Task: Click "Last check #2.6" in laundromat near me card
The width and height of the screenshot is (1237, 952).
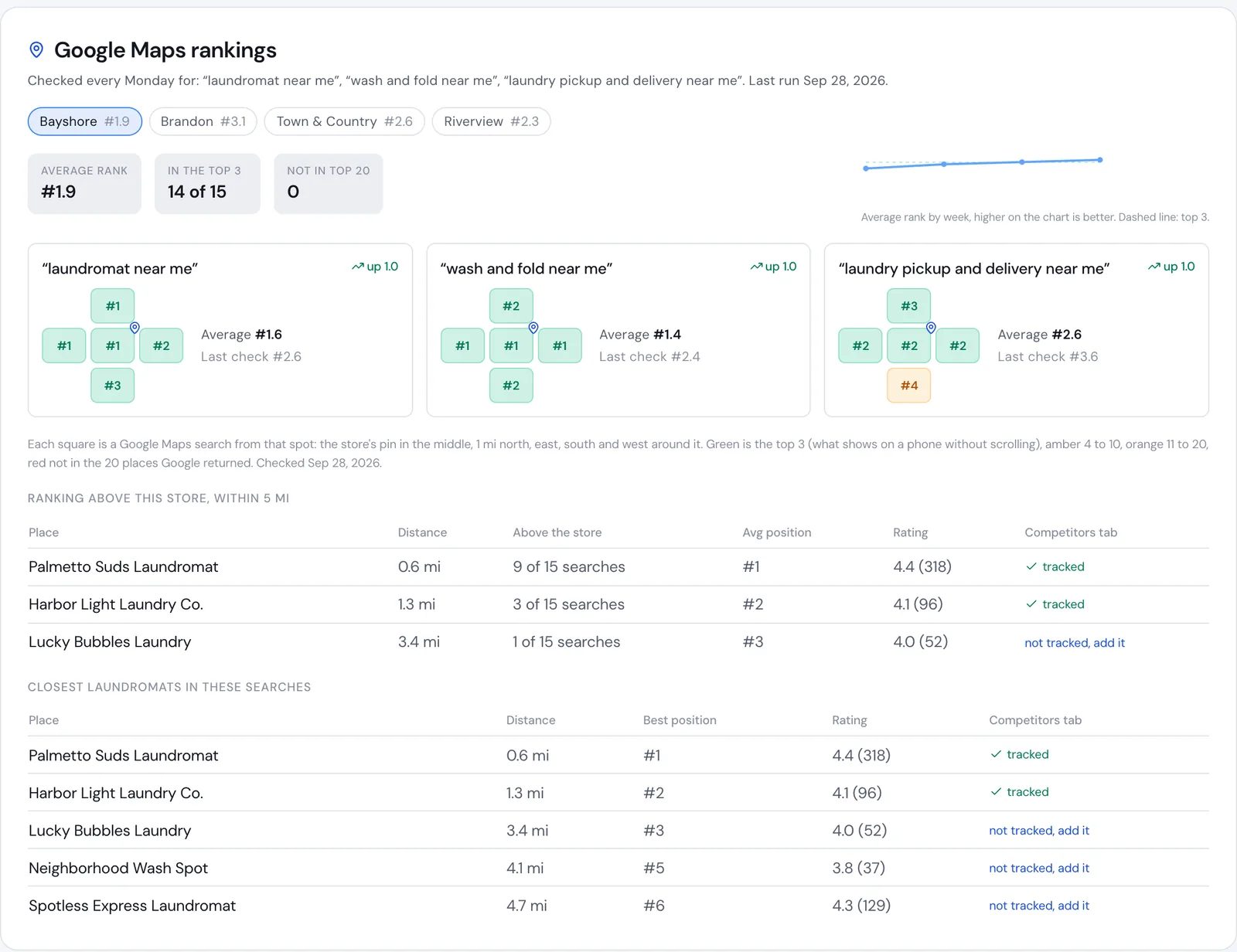Action: tap(251, 357)
